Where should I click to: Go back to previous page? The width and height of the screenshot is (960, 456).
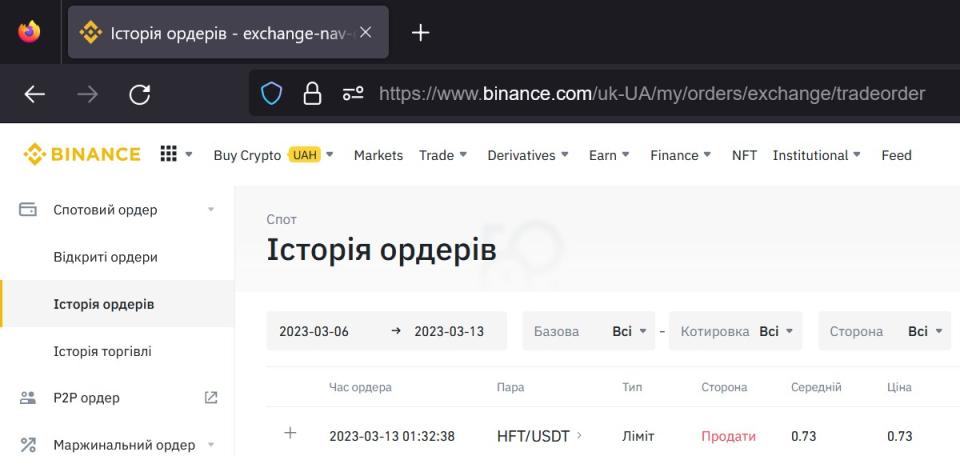(35, 94)
